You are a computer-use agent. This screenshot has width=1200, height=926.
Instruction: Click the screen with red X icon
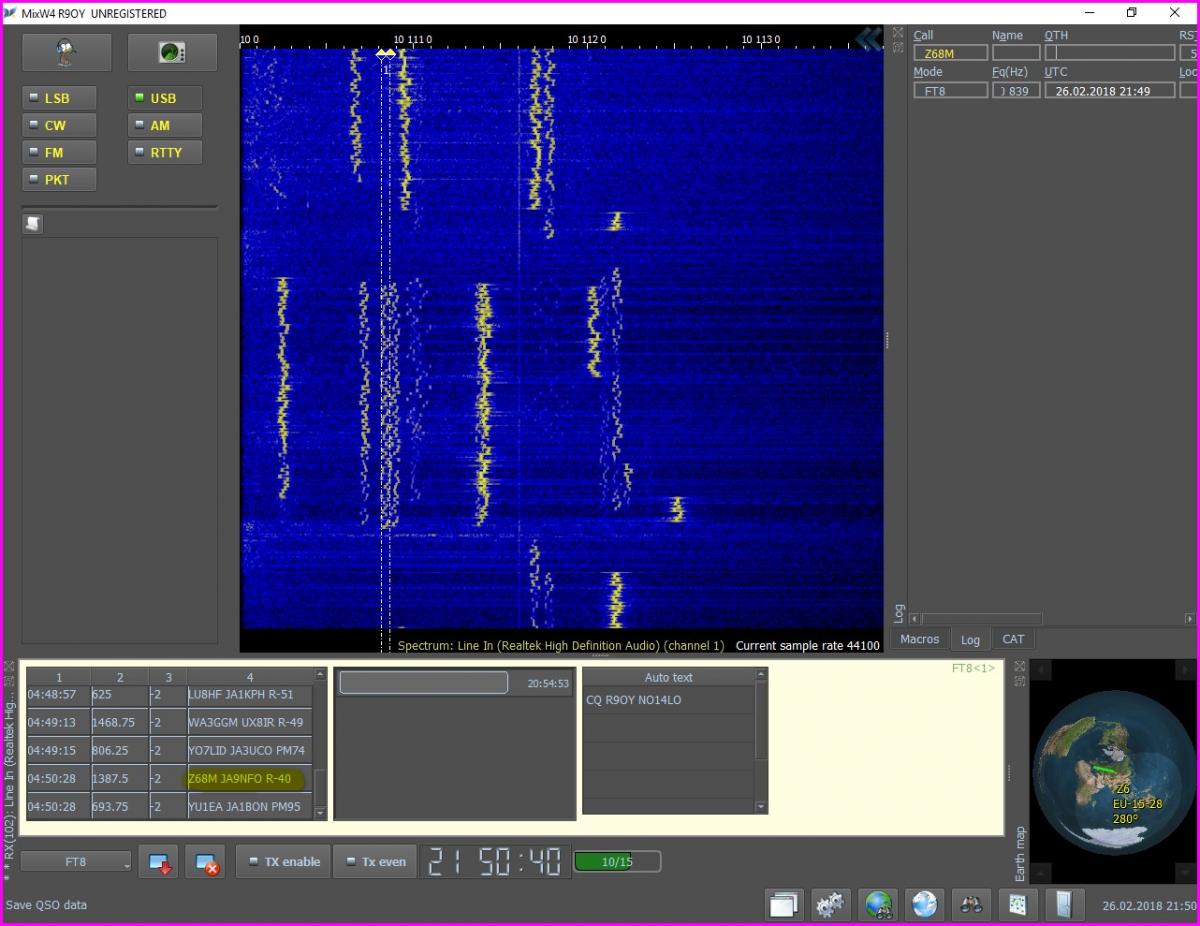click(206, 862)
